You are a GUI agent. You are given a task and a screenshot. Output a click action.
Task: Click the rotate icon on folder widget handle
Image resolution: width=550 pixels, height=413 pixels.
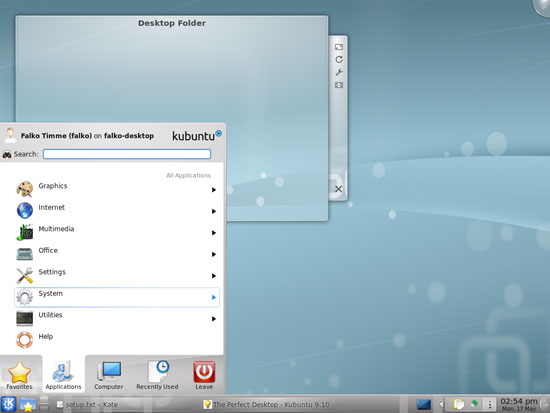point(338,59)
